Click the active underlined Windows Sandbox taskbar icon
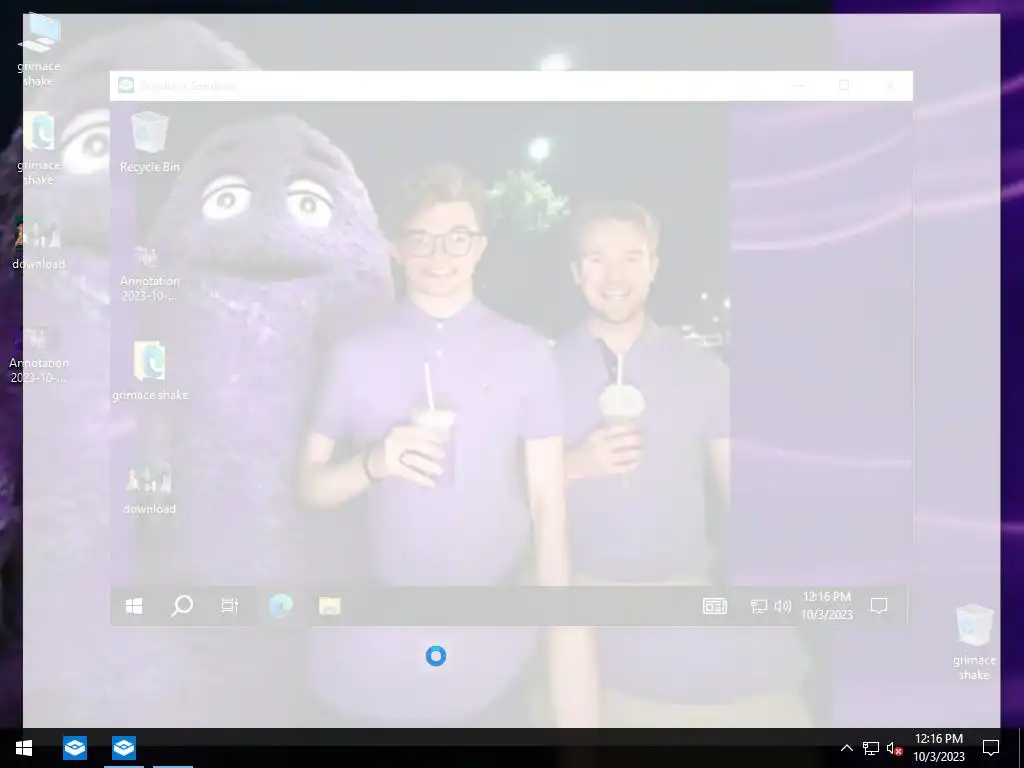Viewport: 1024px width, 768px height. coord(123,748)
